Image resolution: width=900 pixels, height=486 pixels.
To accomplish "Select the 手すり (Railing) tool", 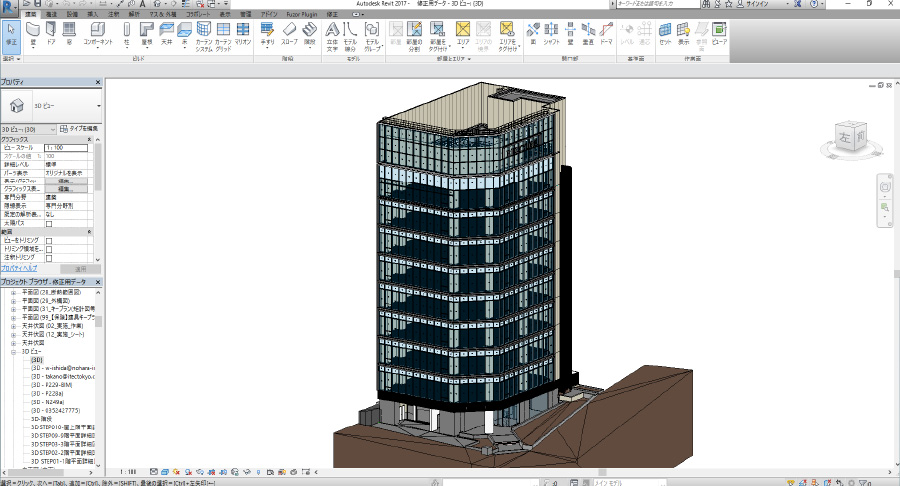I will point(267,34).
